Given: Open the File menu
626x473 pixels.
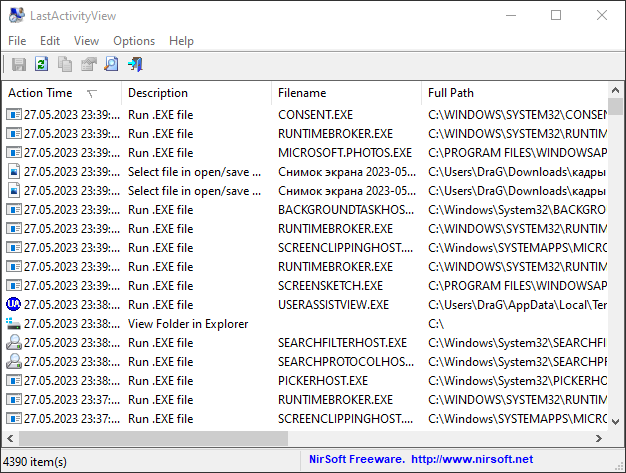Looking at the screenshot, I should [x=17, y=41].
